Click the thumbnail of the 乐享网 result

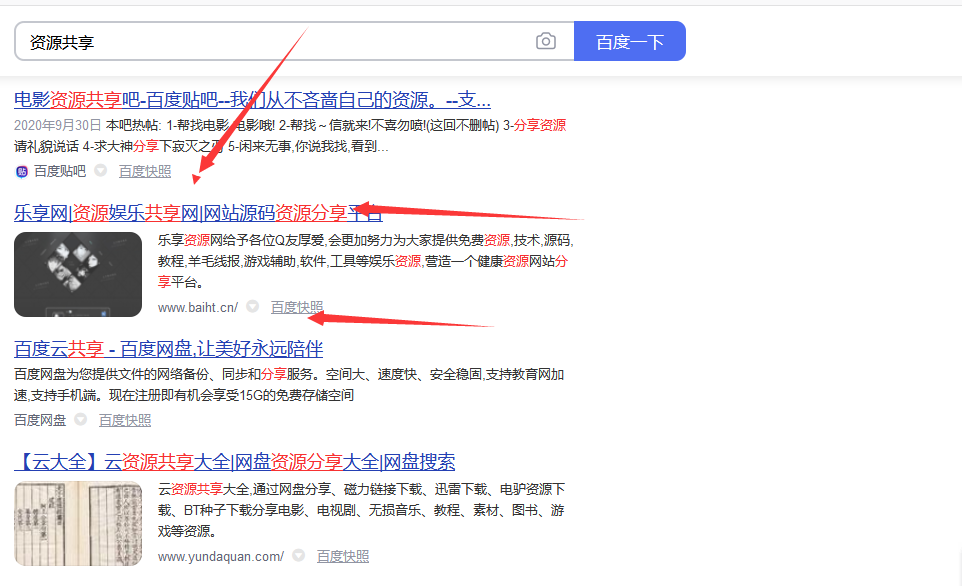click(x=78, y=274)
